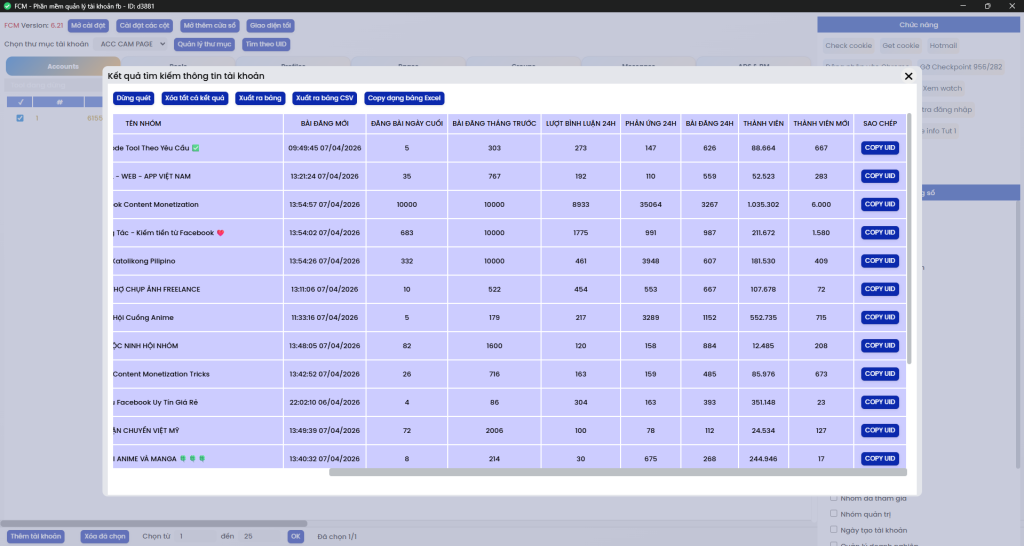Image resolution: width=1024 pixels, height=546 pixels.
Task: Toggle the 'Nhóm đã tham gia' checkbox
Action: tap(834, 498)
